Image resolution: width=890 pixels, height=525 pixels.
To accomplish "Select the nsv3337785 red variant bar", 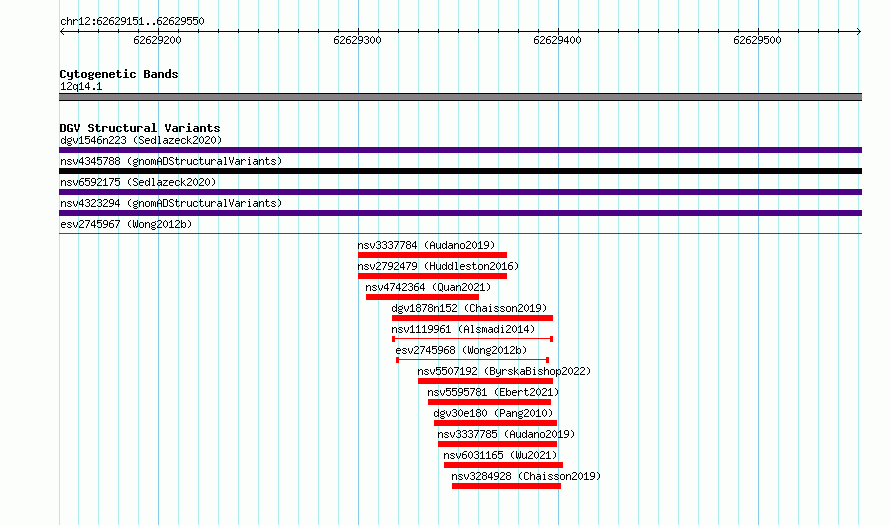I will pyautogui.click(x=497, y=444).
